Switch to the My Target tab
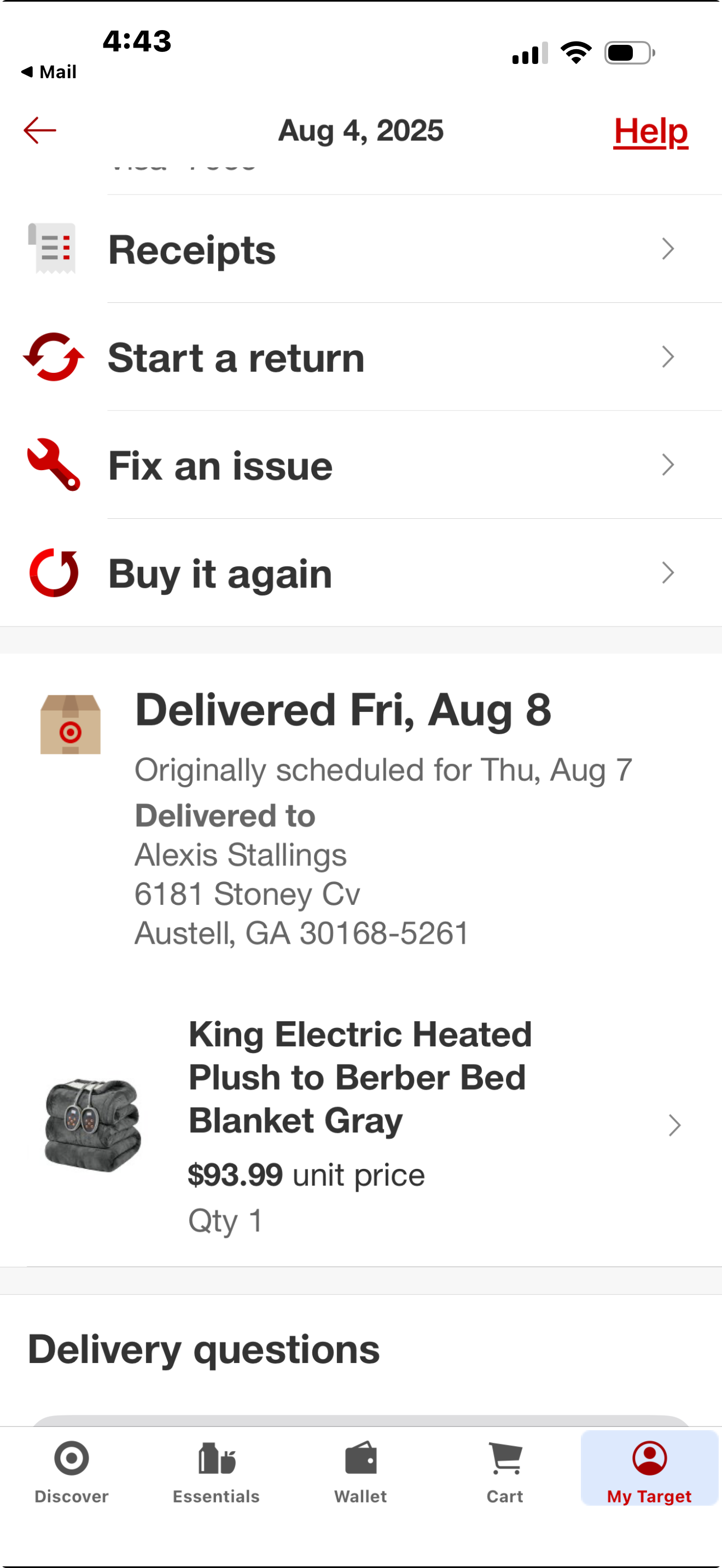This screenshot has height=1568, width=722. click(650, 1469)
